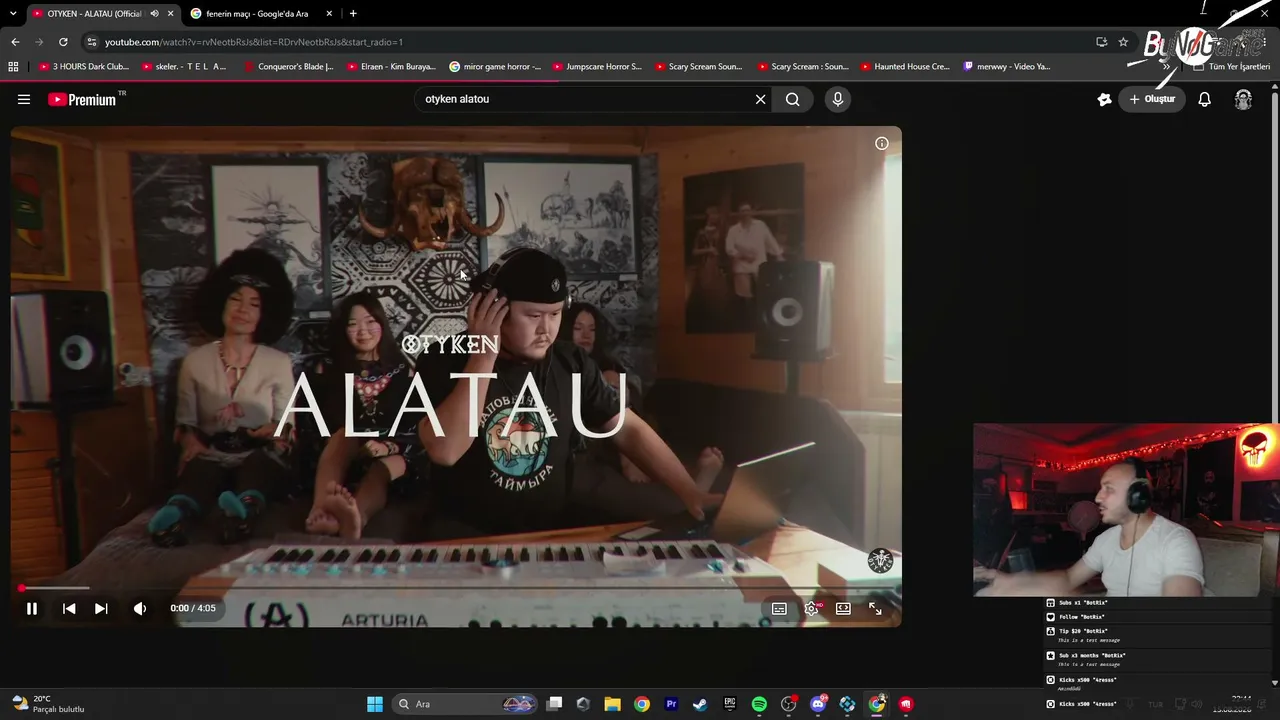Open the Chrome apps grid
Image resolution: width=1280 pixels, height=720 pixels.
tap(13, 67)
